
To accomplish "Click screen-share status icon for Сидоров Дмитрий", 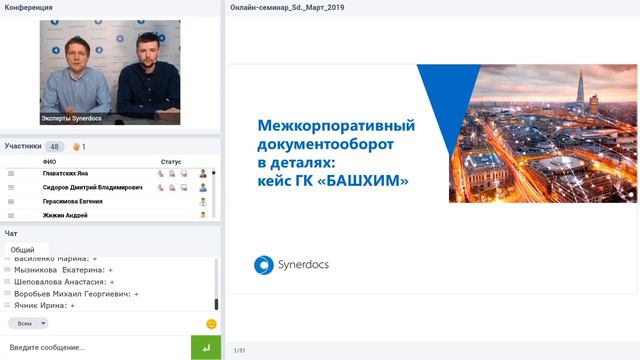I will [184, 187].
